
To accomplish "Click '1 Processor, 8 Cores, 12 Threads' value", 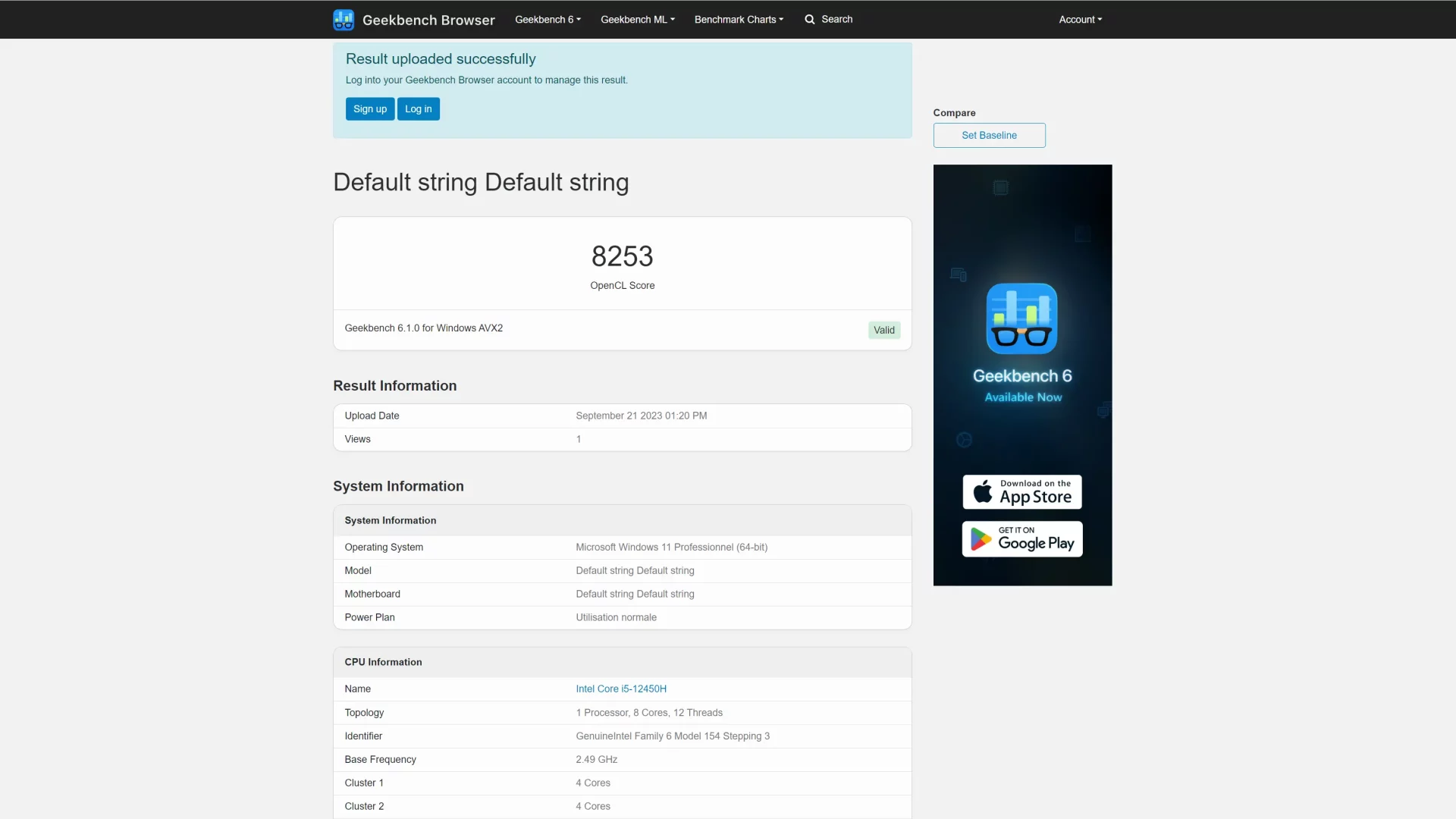I will (x=649, y=713).
